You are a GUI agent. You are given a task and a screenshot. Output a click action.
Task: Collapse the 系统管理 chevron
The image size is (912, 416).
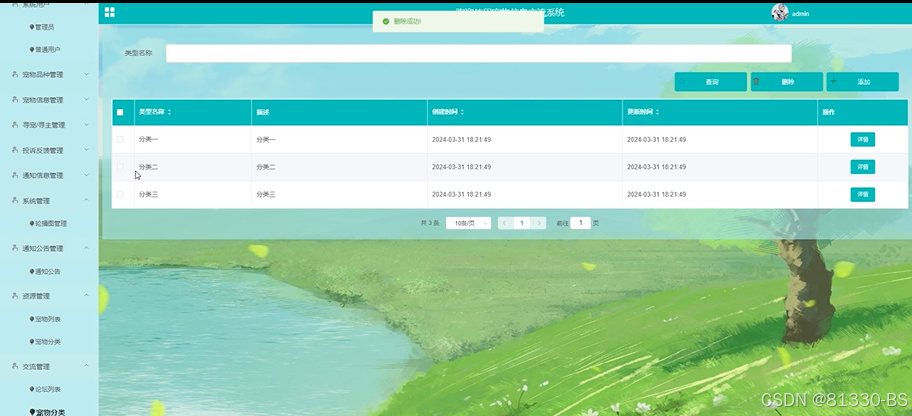pos(86,200)
